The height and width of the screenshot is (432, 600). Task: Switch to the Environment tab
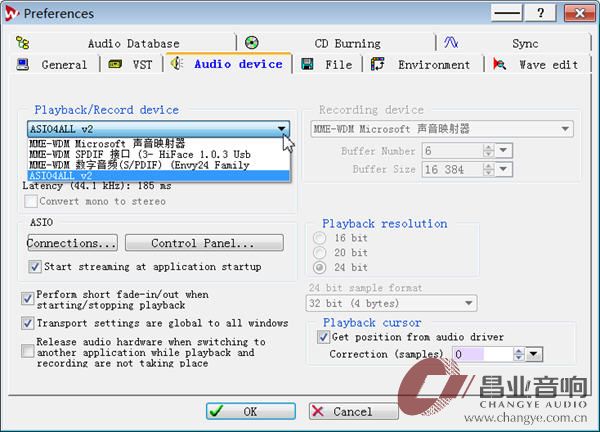tap(423, 64)
